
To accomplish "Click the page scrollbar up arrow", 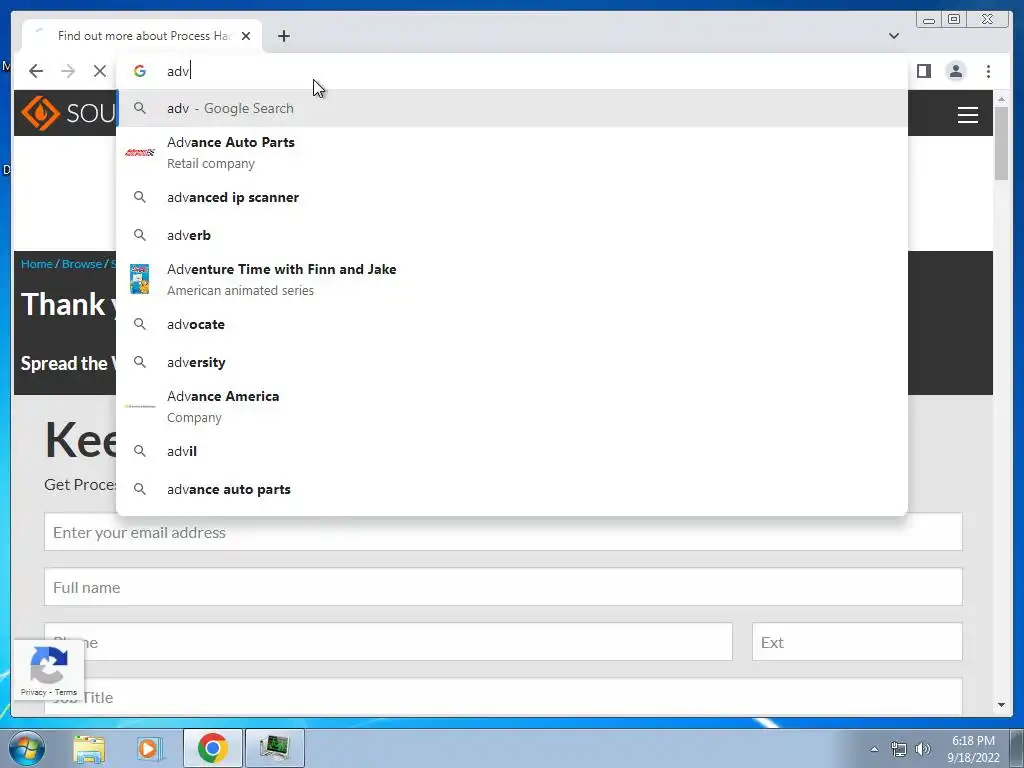I will 1001,99.
